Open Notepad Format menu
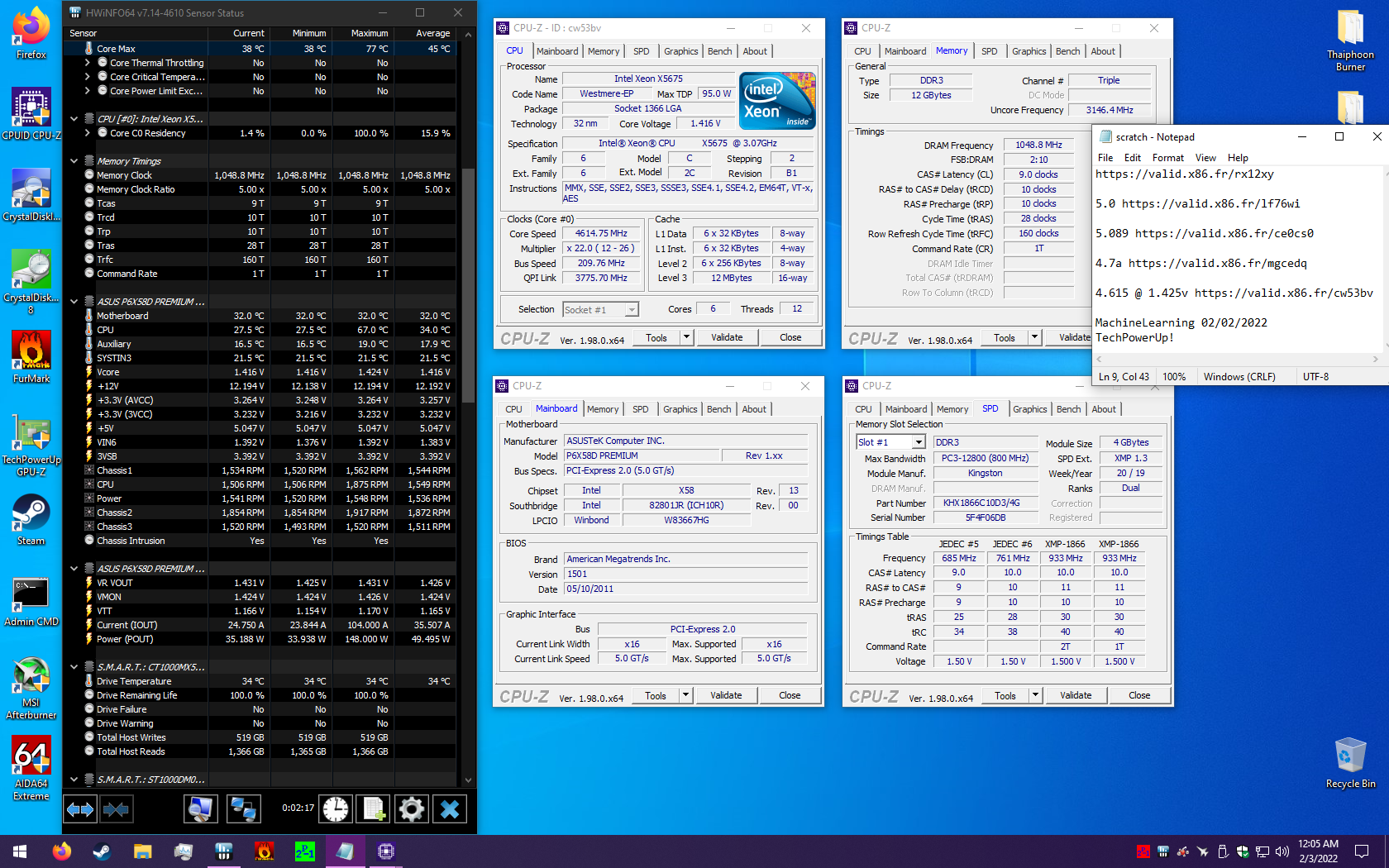Screen dimensions: 1389x868 coord(1168,158)
